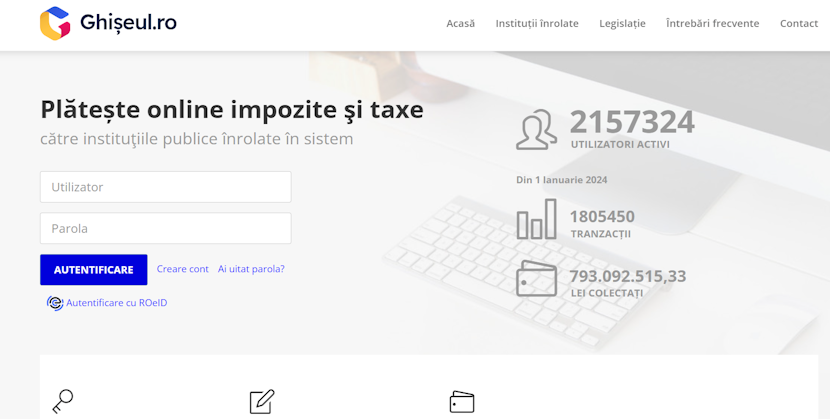Image resolution: width=830 pixels, height=419 pixels.
Task: Click the Din 1 Ianuarie 2024 text
Action: (562, 180)
